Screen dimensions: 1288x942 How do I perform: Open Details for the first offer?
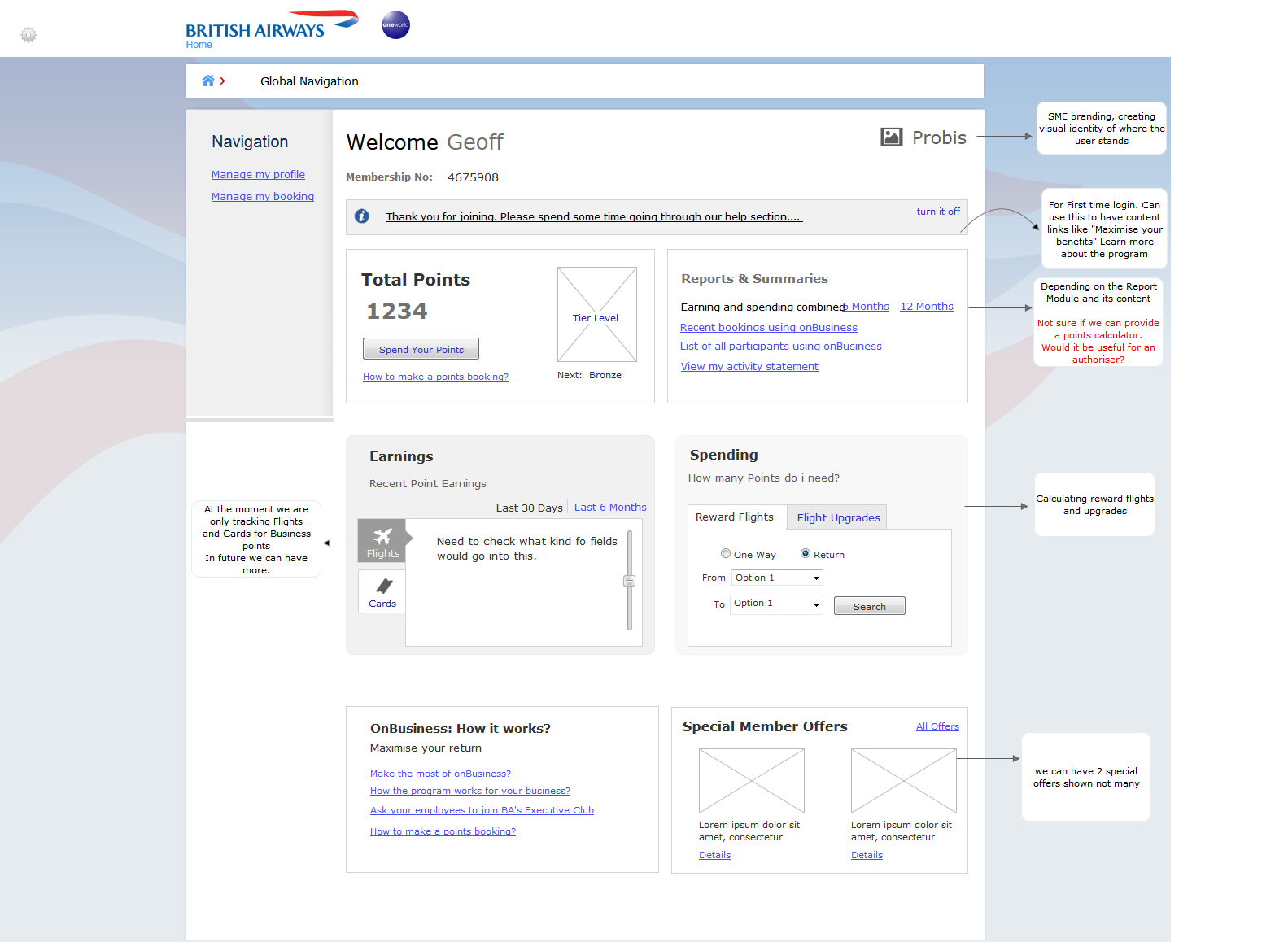[714, 855]
